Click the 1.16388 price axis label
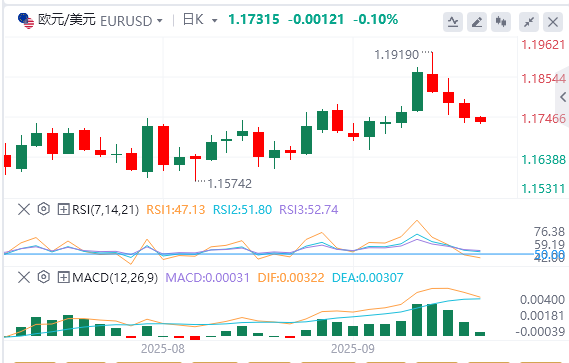Image resolution: width=569 pixels, height=363 pixels. coord(544,160)
